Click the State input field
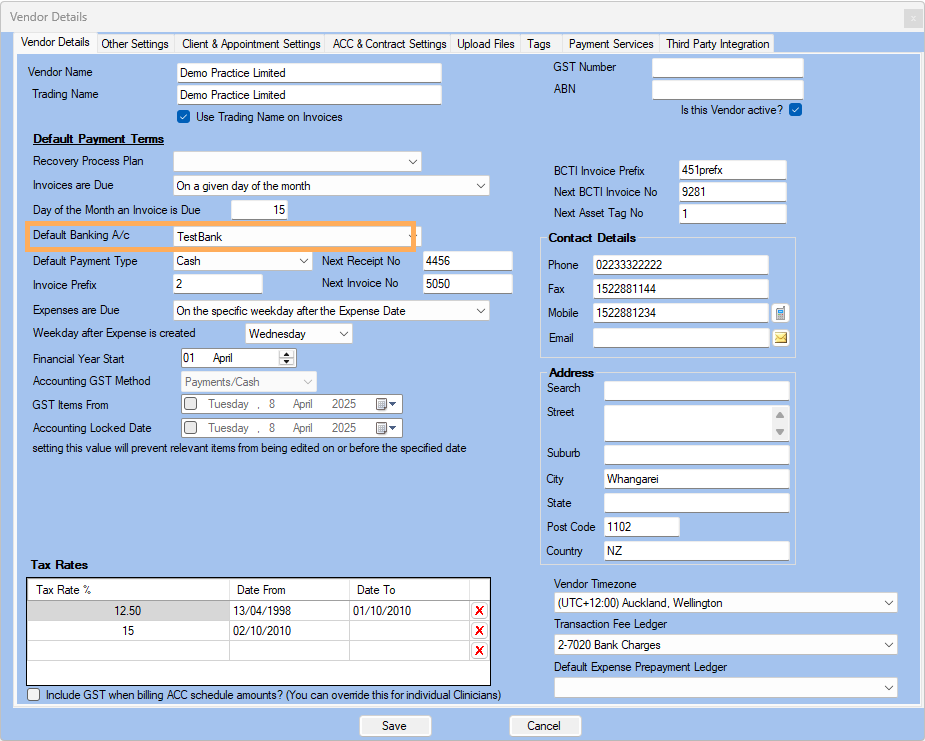The image size is (925, 741). pos(697,503)
